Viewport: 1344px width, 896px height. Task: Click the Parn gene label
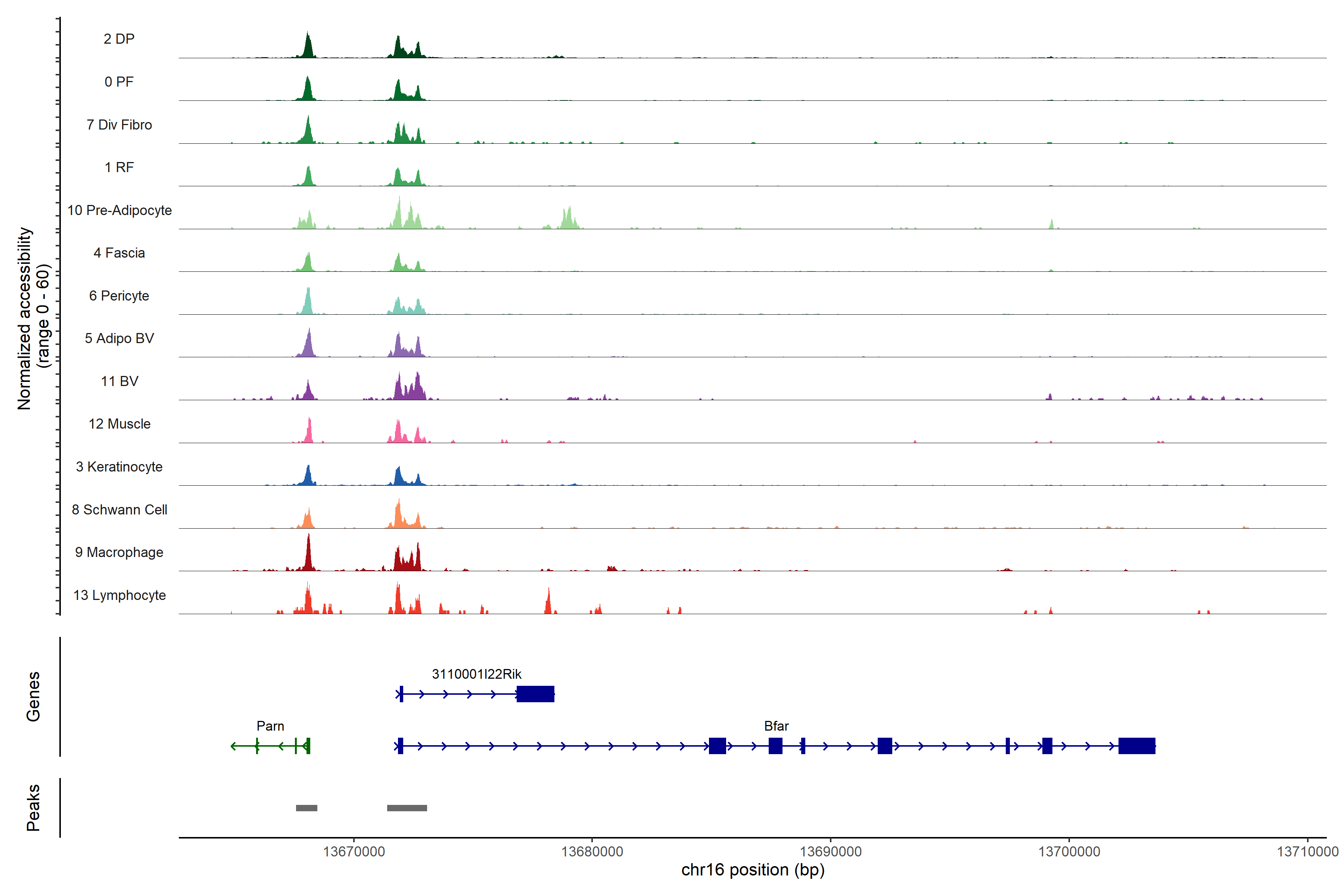[x=270, y=726]
